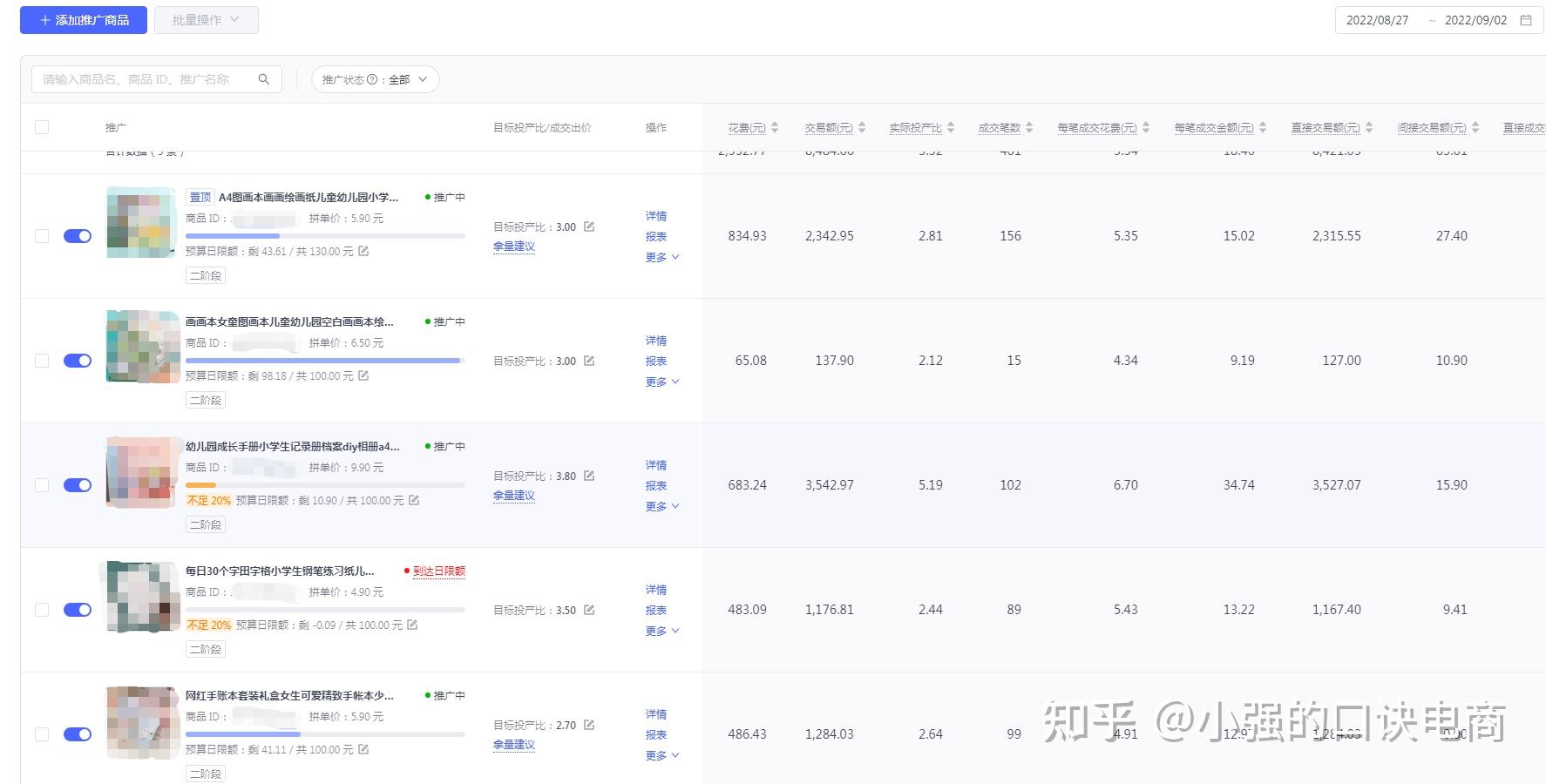Open 全量建议 link for 幼儿园成长手册
The height and width of the screenshot is (784, 1546).
tap(513, 495)
